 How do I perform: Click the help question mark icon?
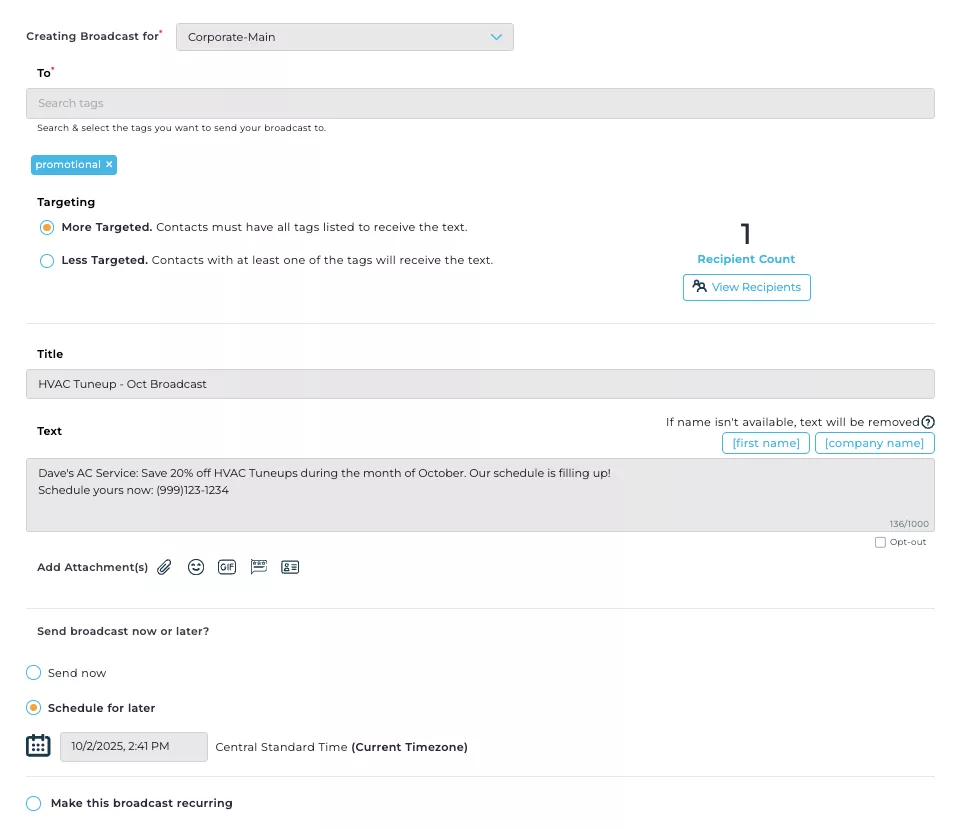928,422
